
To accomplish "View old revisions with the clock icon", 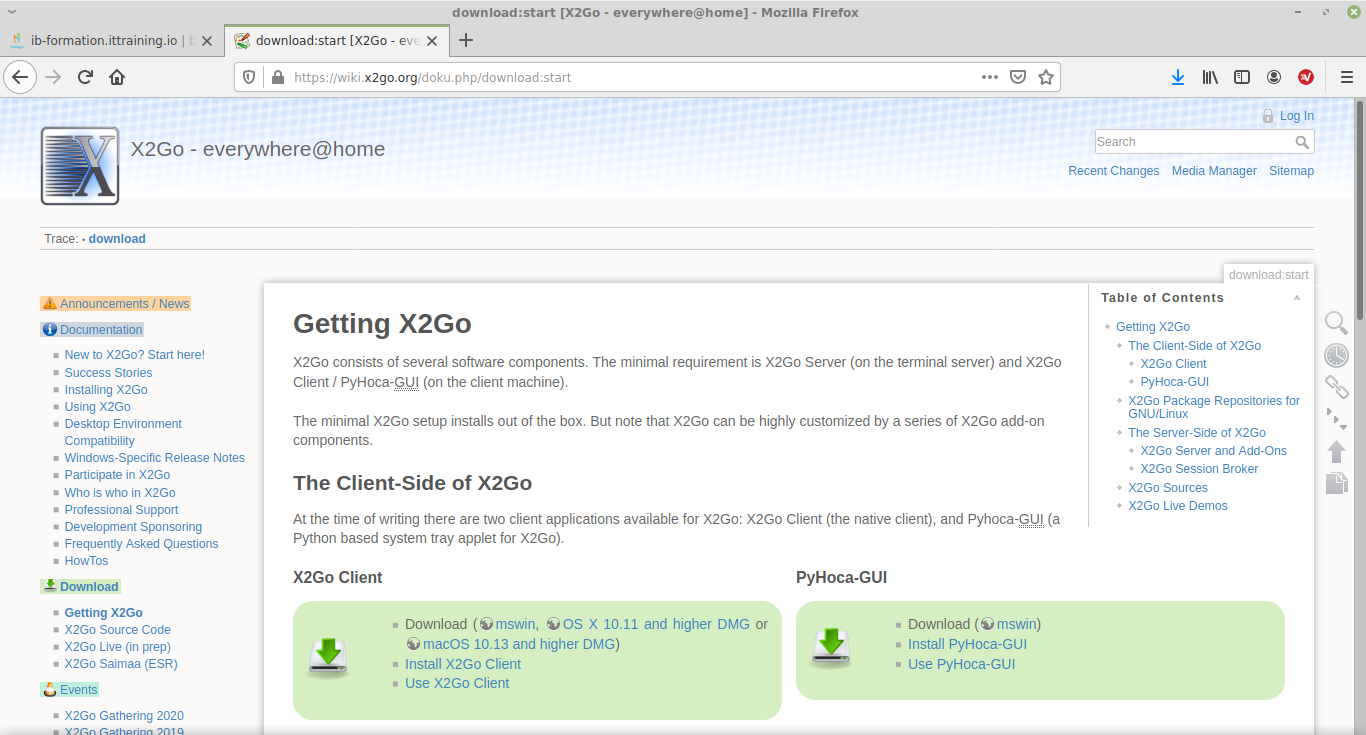I will pyautogui.click(x=1337, y=355).
